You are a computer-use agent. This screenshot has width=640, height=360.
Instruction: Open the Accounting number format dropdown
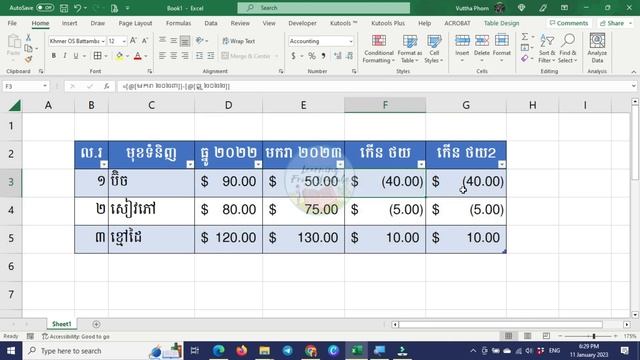click(x=351, y=41)
